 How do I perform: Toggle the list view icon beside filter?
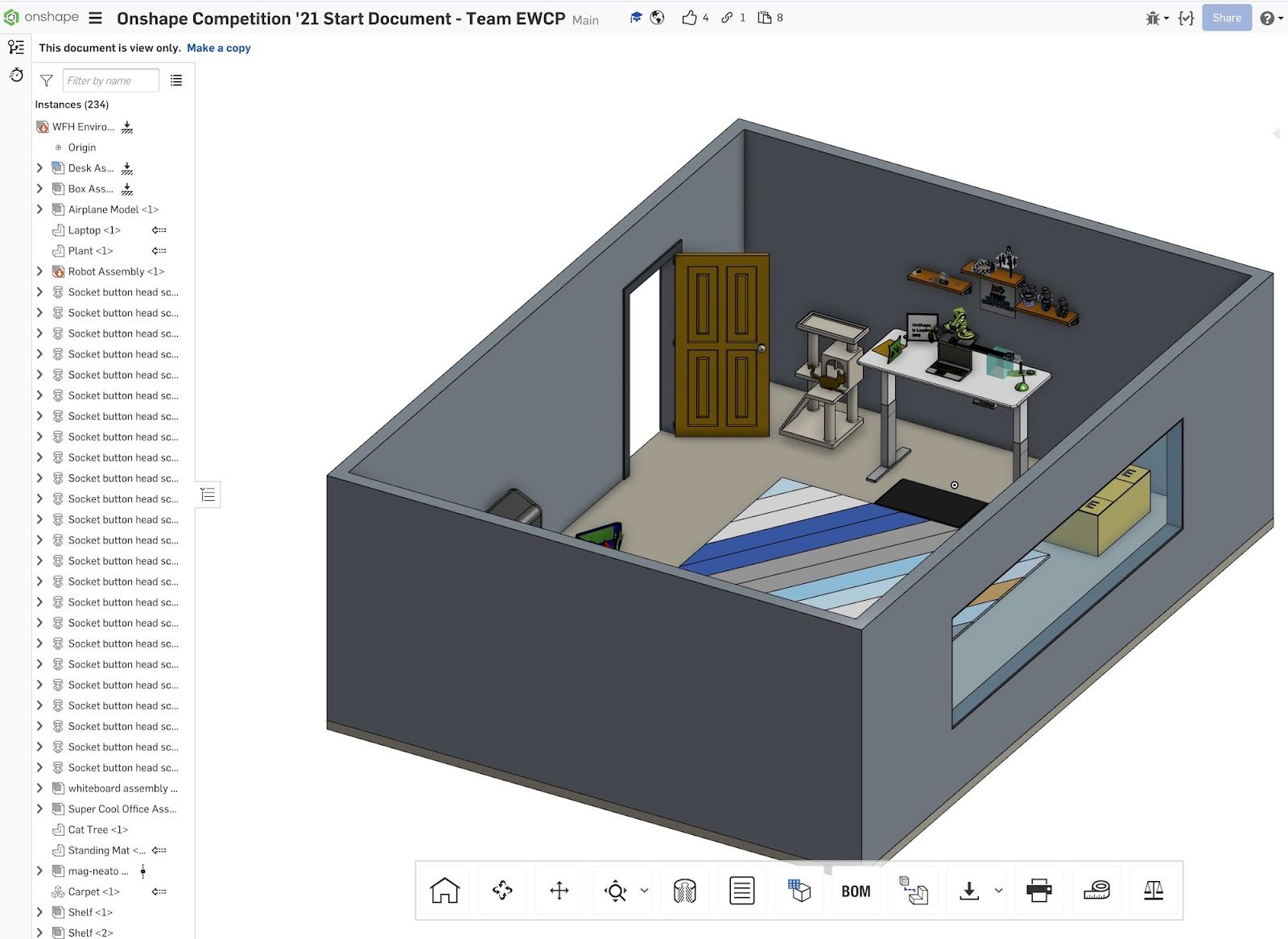tap(176, 81)
